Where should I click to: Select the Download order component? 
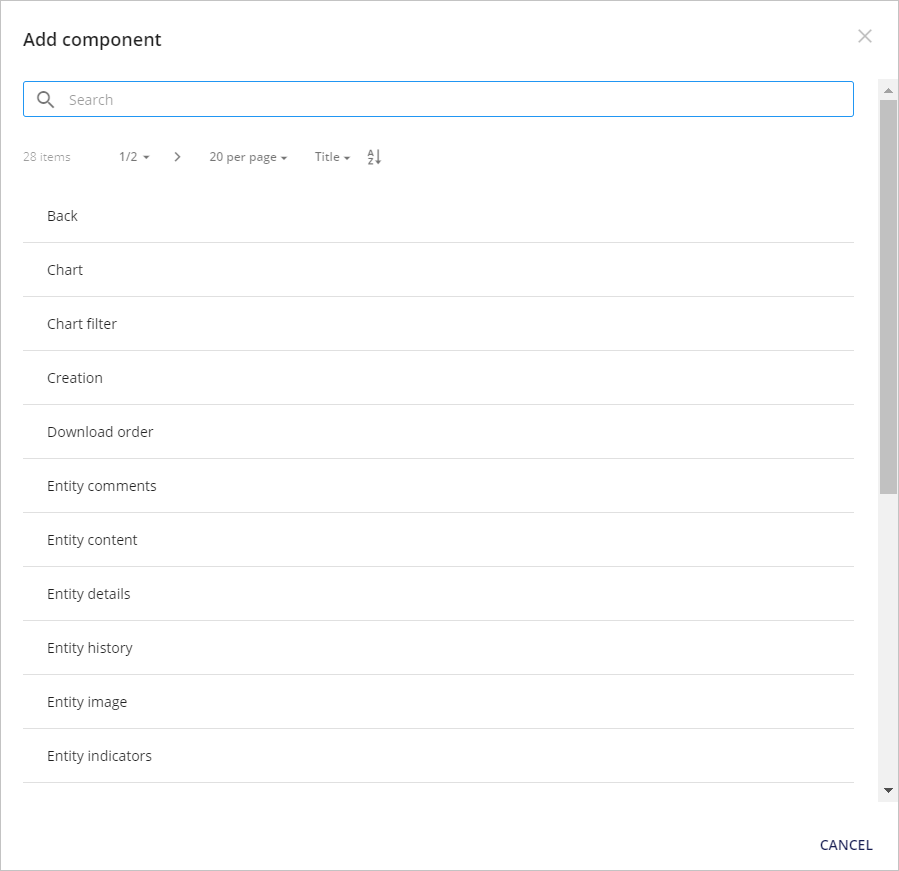[x=438, y=432]
